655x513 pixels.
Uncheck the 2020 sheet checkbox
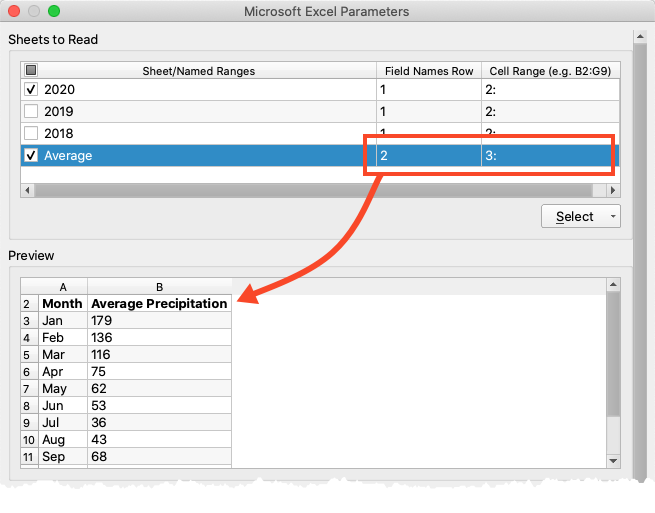(31, 90)
